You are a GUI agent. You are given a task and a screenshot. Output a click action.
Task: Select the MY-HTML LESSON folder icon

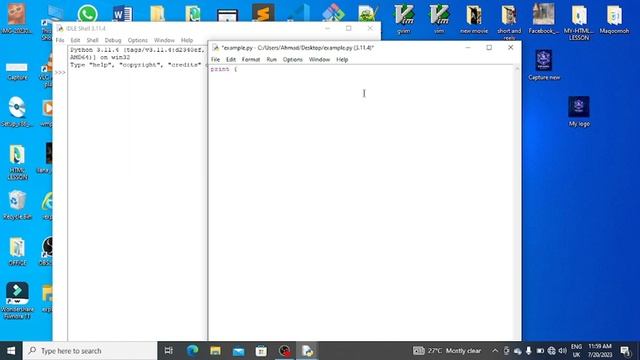[x=579, y=21]
